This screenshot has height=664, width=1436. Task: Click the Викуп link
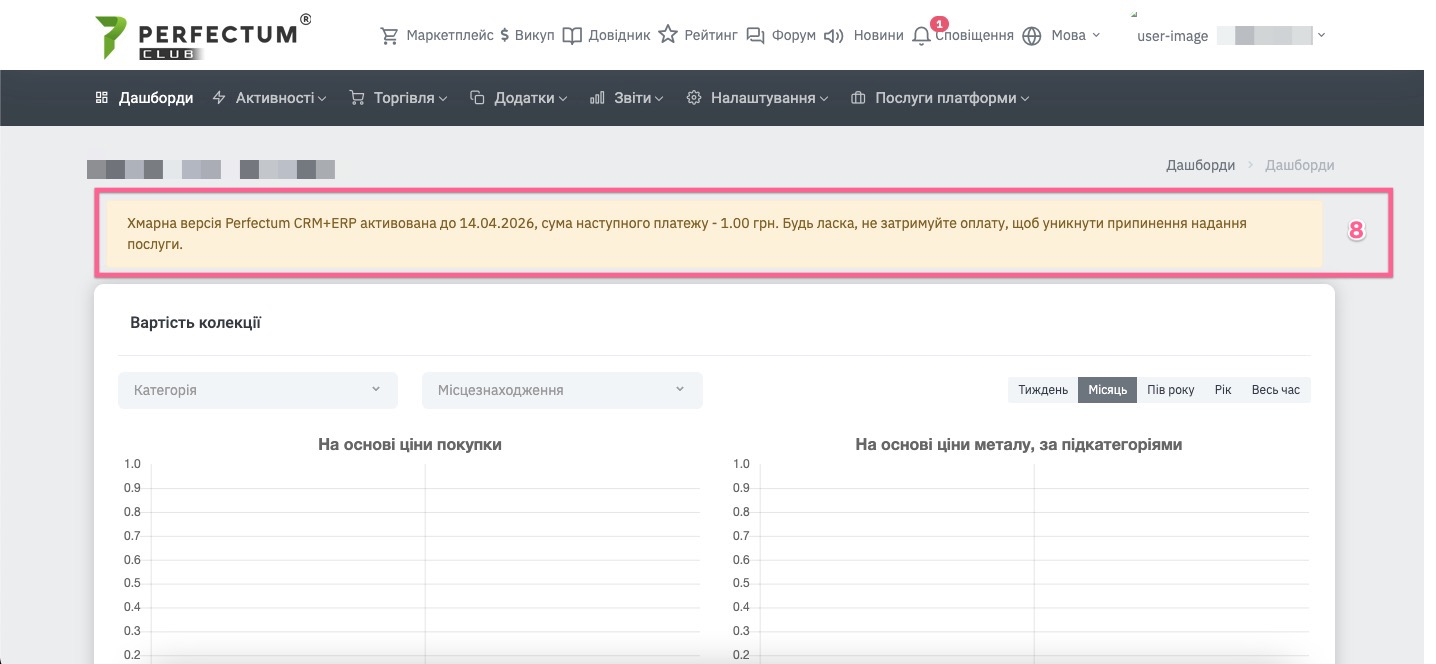click(527, 36)
